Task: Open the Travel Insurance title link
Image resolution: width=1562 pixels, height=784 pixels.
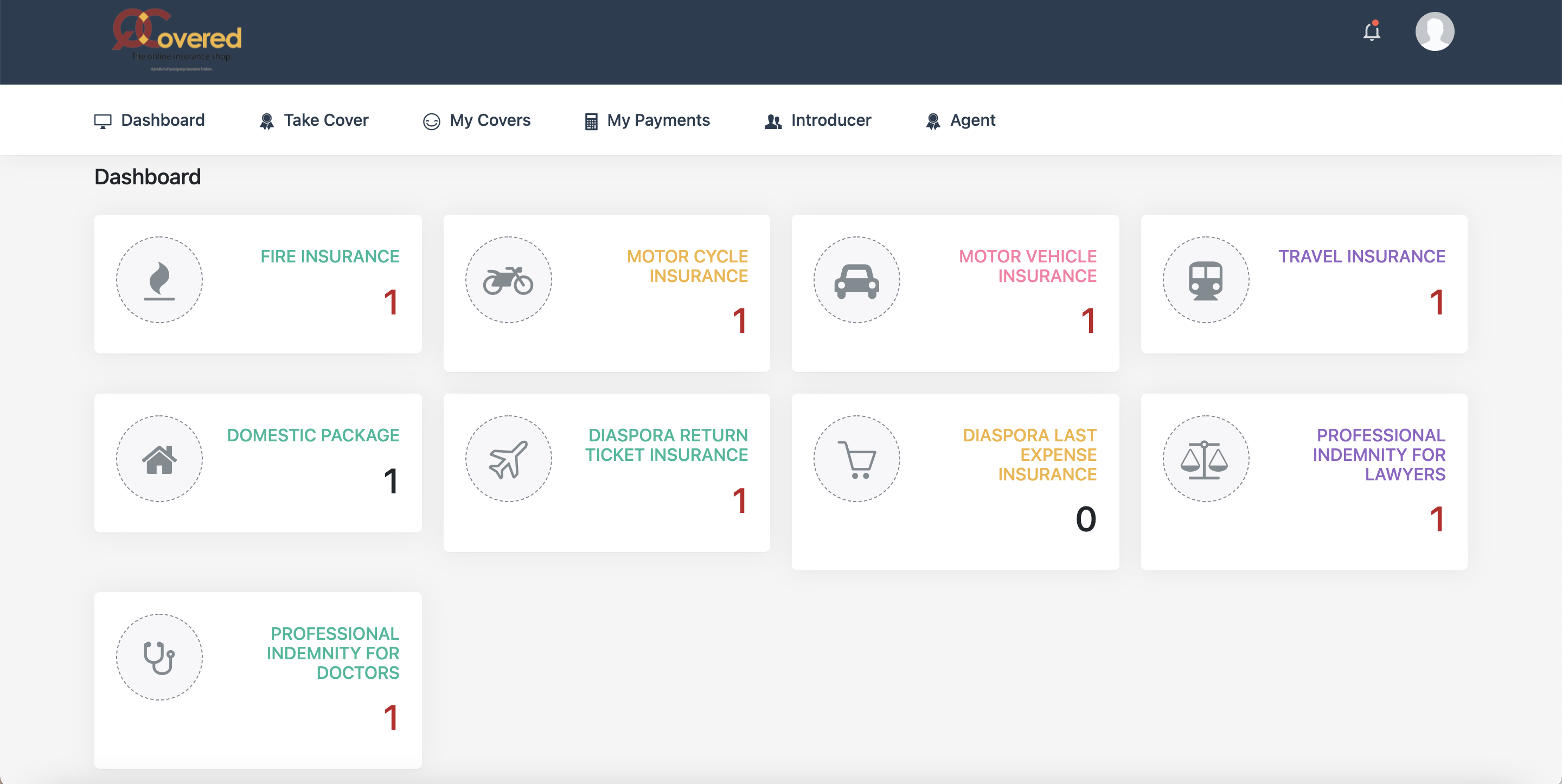Action: (x=1361, y=256)
